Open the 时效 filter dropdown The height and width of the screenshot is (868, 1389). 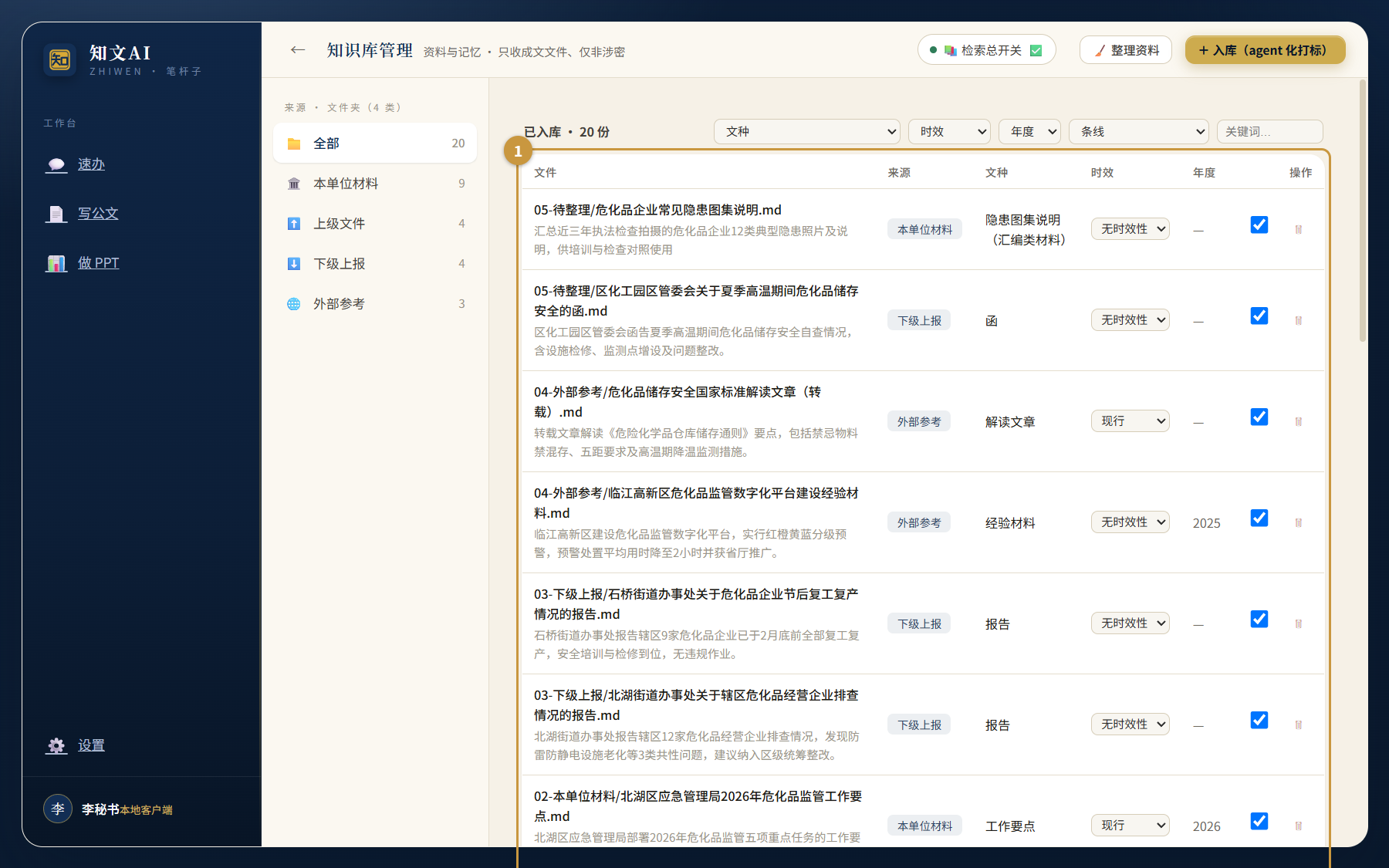click(949, 131)
